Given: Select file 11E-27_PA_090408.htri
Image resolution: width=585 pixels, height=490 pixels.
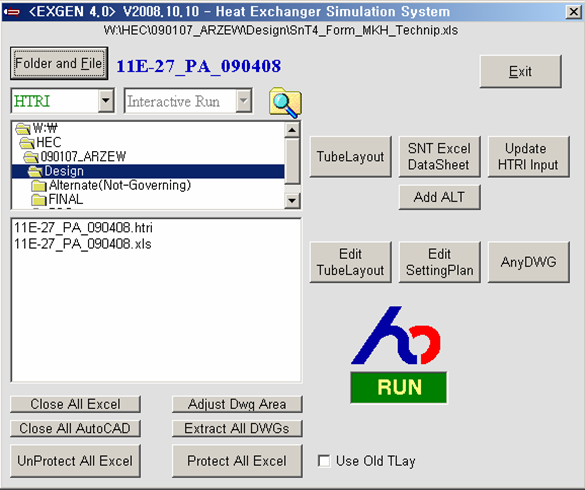Looking at the screenshot, I should click(83, 228).
